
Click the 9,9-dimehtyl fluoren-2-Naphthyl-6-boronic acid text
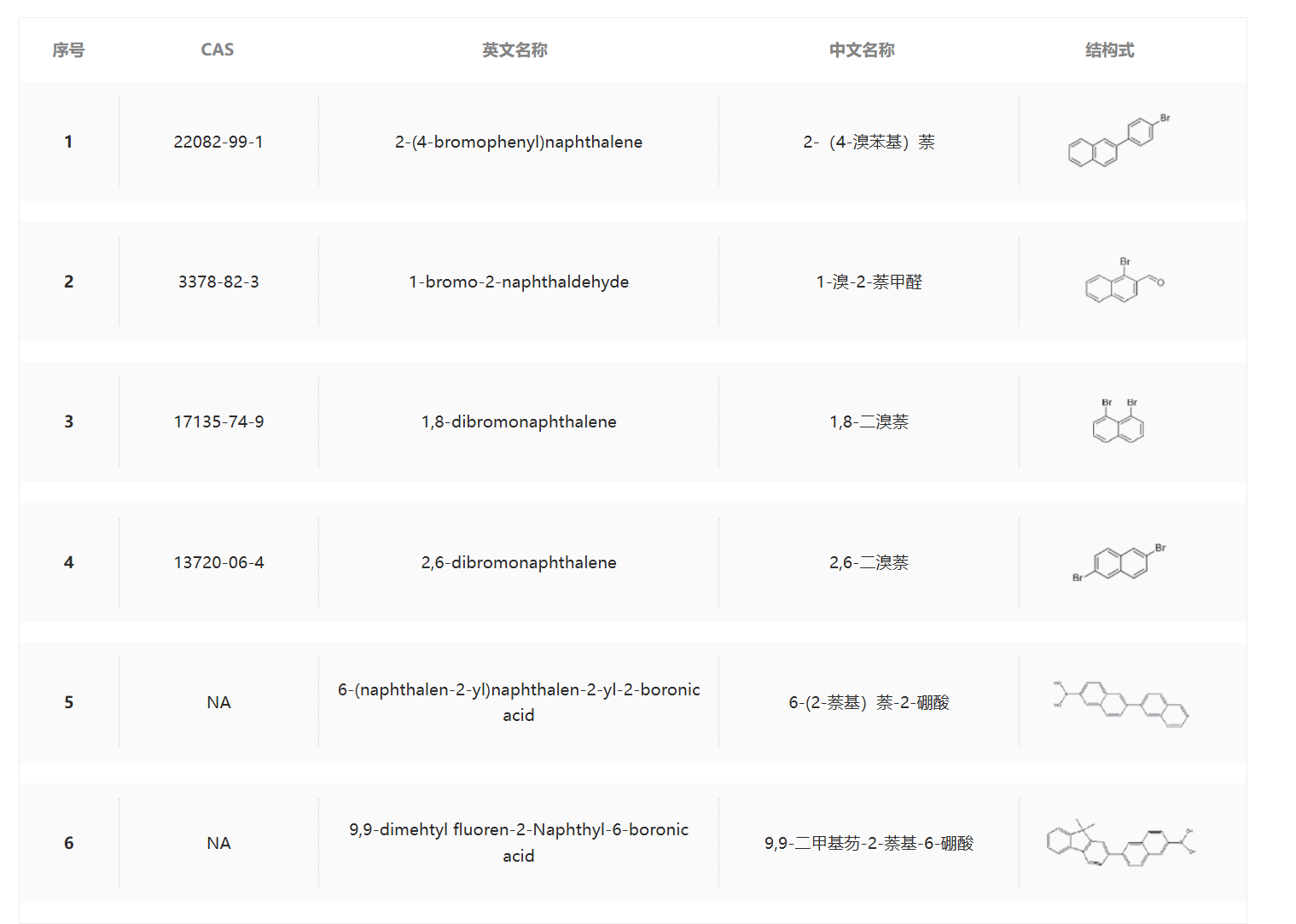pyautogui.click(x=519, y=842)
